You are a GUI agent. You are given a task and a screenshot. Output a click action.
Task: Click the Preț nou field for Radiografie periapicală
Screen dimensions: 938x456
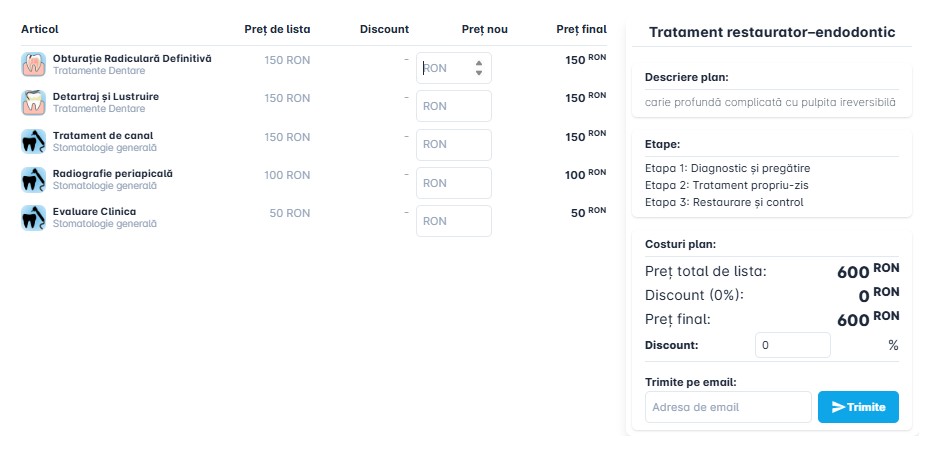click(x=453, y=183)
